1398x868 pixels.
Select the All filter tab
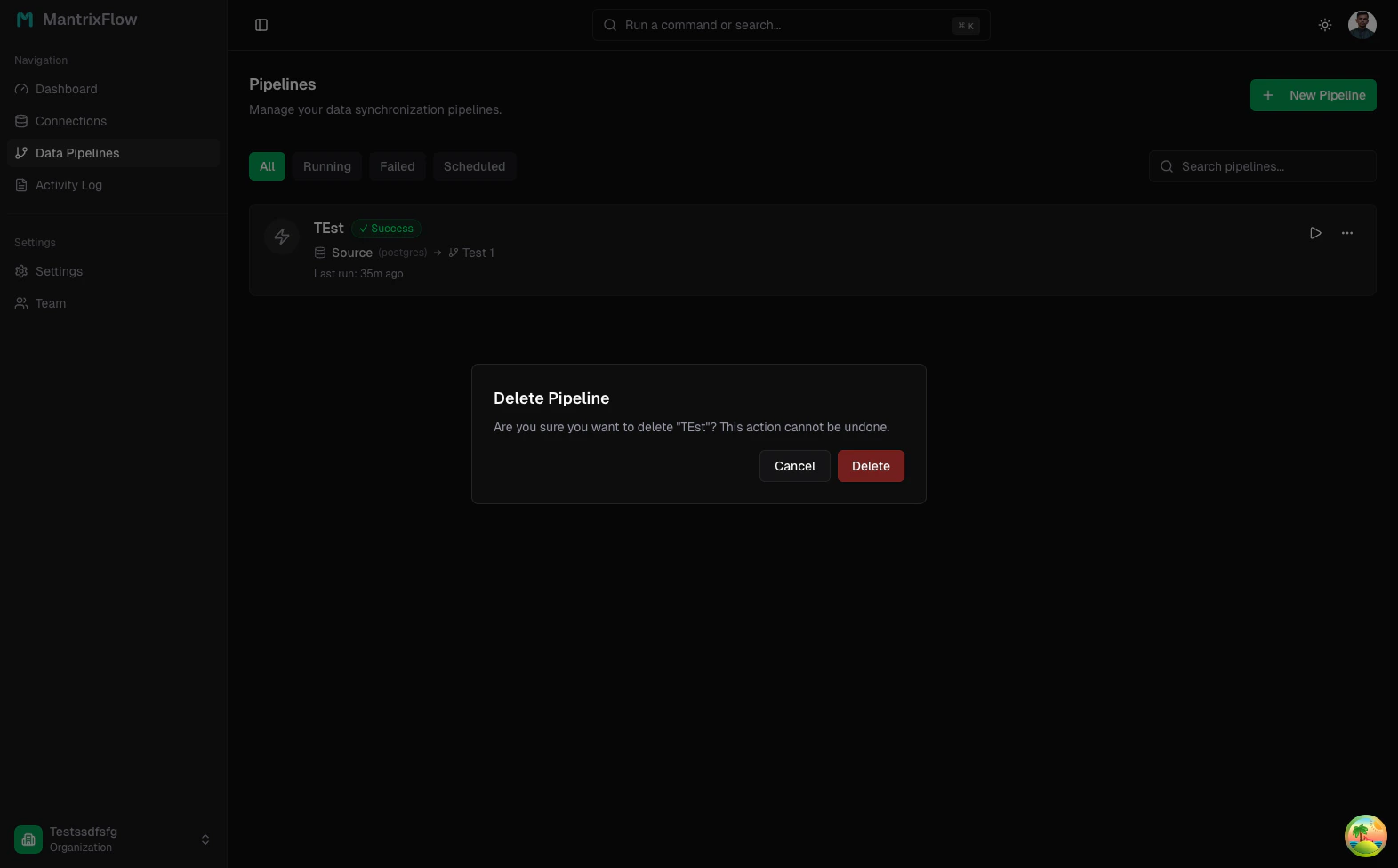point(267,166)
